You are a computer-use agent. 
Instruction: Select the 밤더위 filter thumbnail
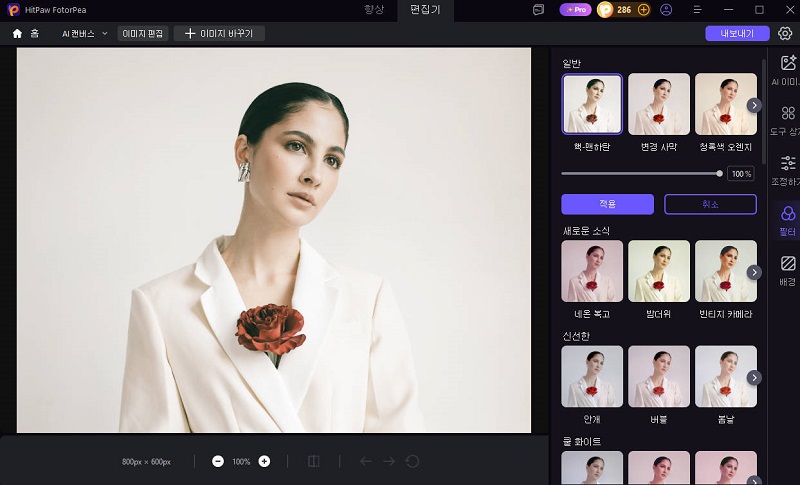coord(659,271)
